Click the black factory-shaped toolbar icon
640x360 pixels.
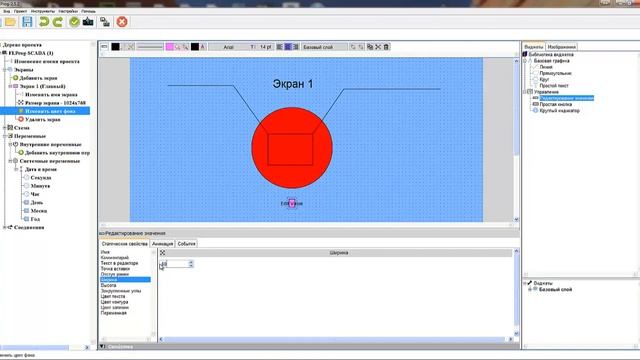tap(88, 22)
